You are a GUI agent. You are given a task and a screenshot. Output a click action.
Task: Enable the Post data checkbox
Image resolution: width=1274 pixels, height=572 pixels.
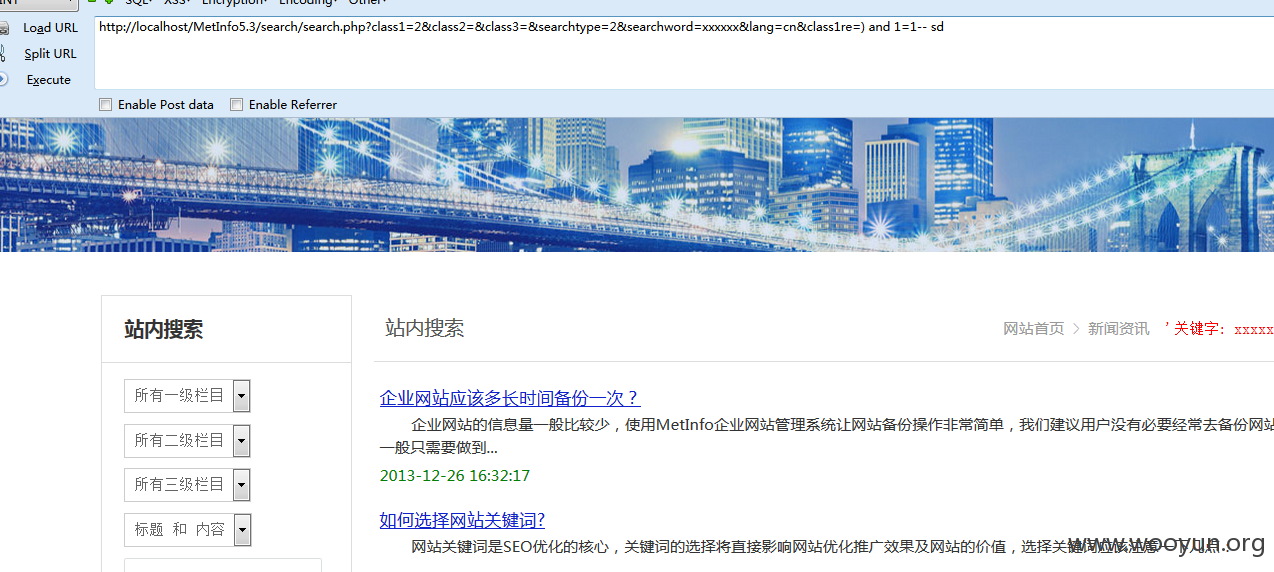point(106,104)
